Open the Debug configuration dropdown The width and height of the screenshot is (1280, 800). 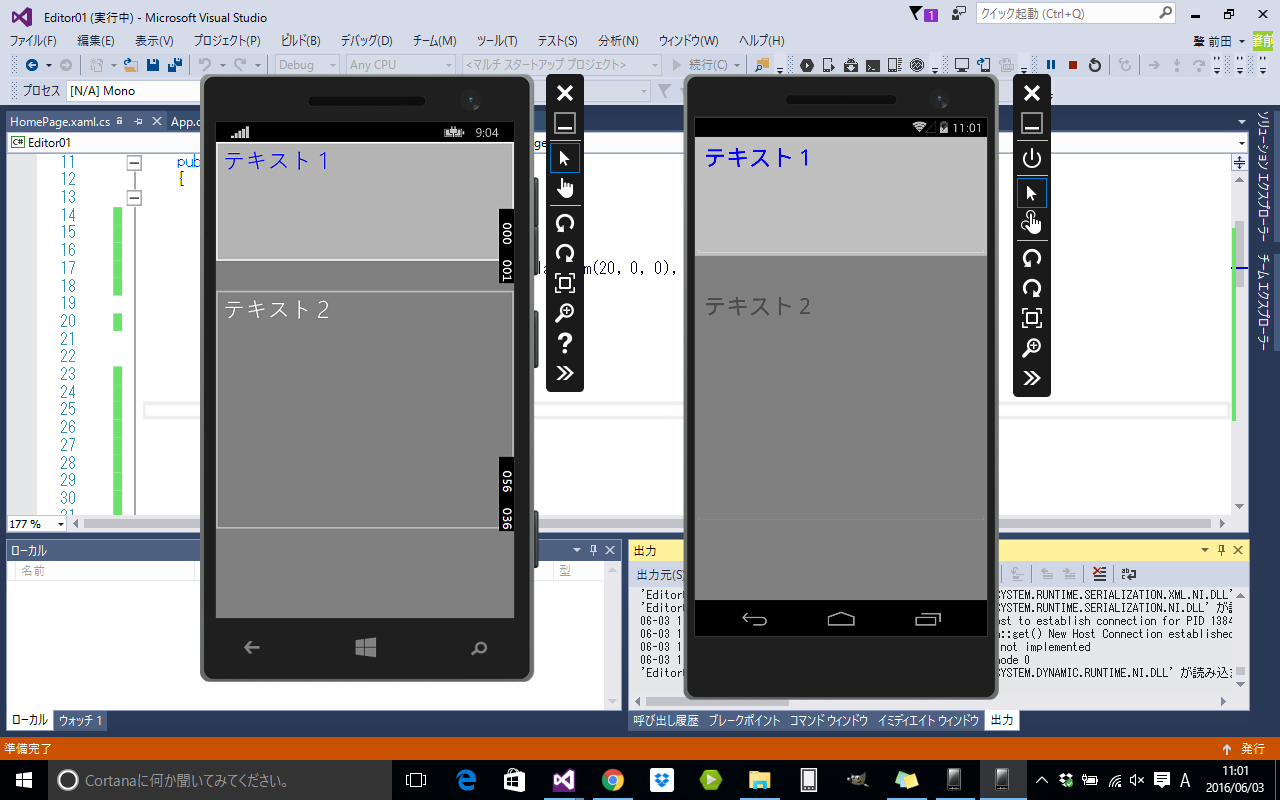click(305, 64)
